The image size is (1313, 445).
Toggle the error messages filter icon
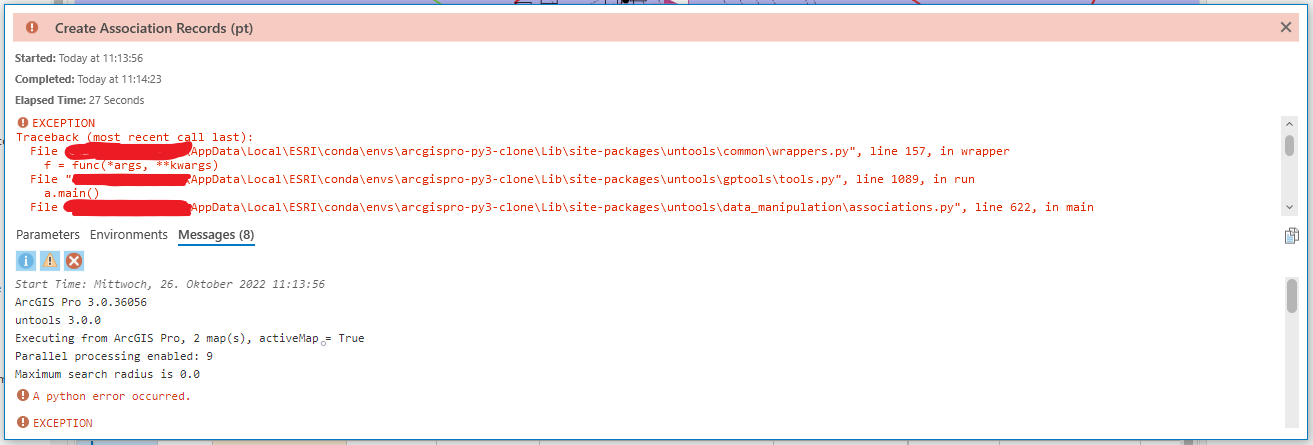(x=74, y=261)
